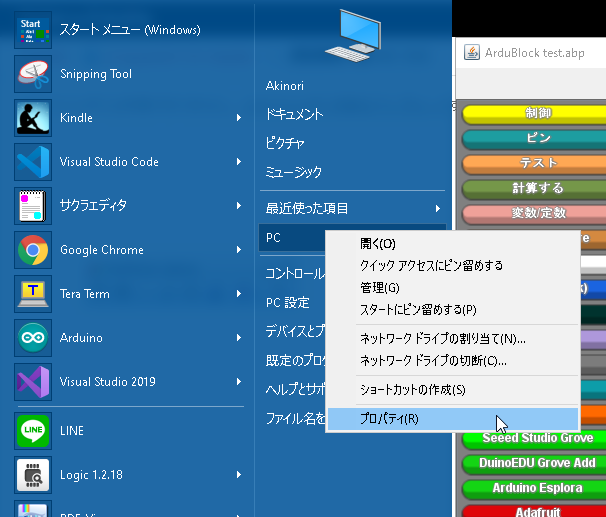
Task: Open red Adafruit block category
Action: point(534,511)
